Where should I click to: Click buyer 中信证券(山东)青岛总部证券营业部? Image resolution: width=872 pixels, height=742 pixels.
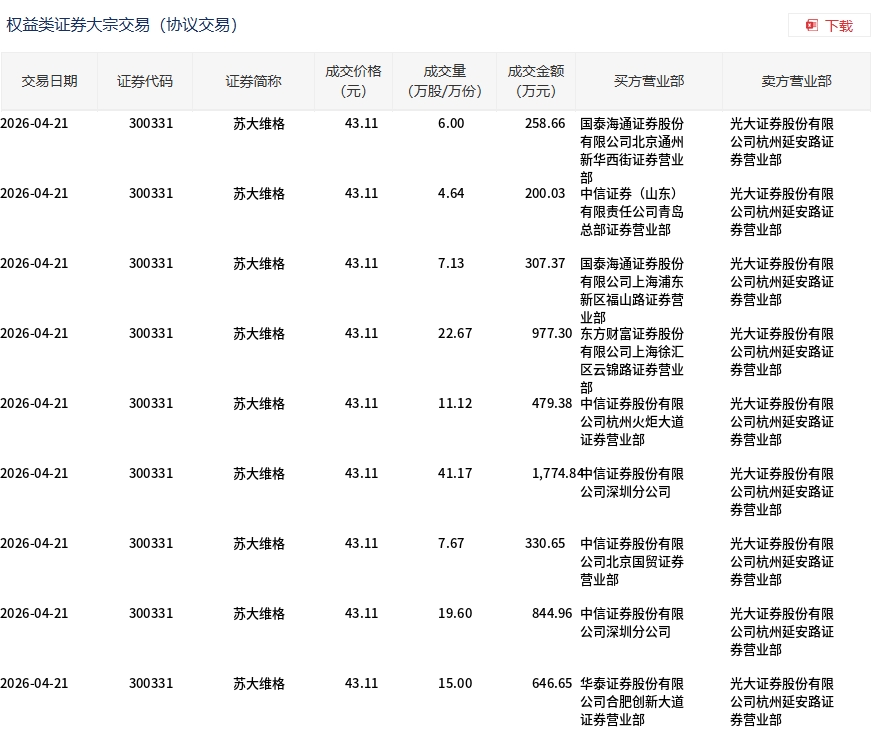[632, 212]
